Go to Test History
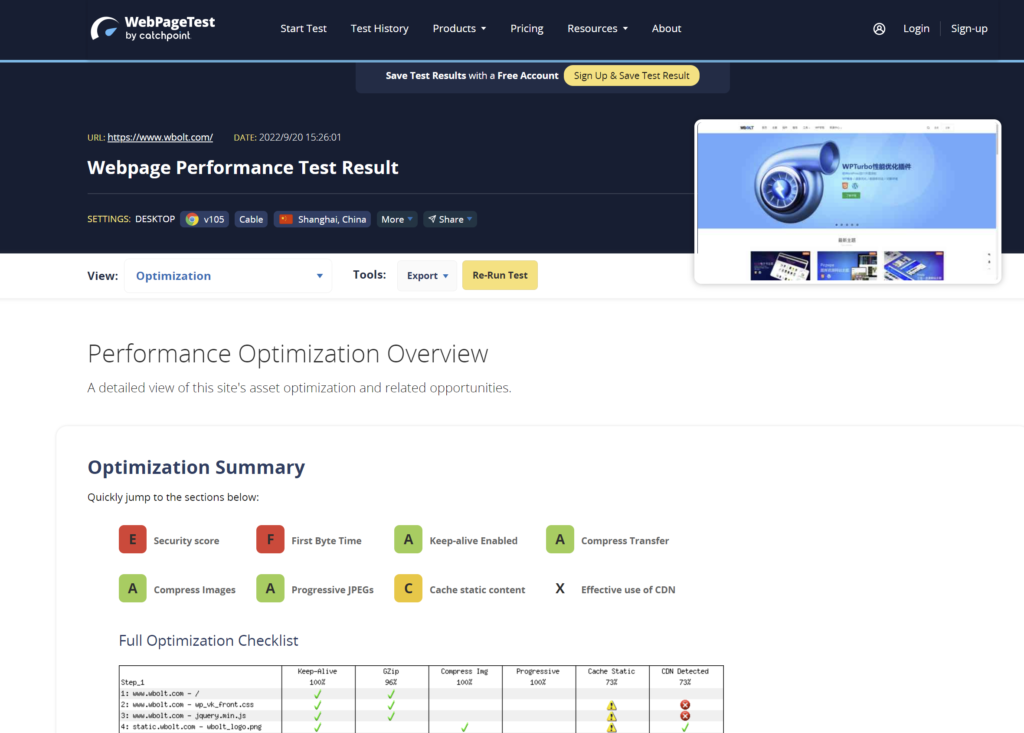Viewport: 1024px width, 733px height. (x=379, y=29)
